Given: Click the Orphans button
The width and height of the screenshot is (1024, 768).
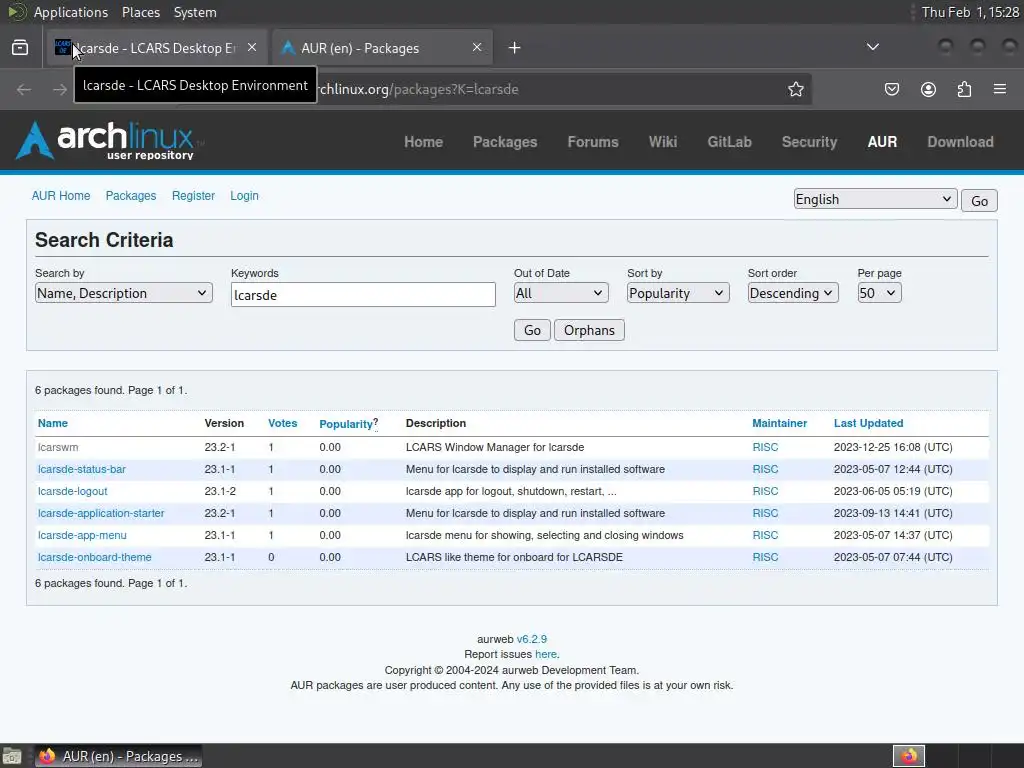Looking at the screenshot, I should (x=589, y=330).
